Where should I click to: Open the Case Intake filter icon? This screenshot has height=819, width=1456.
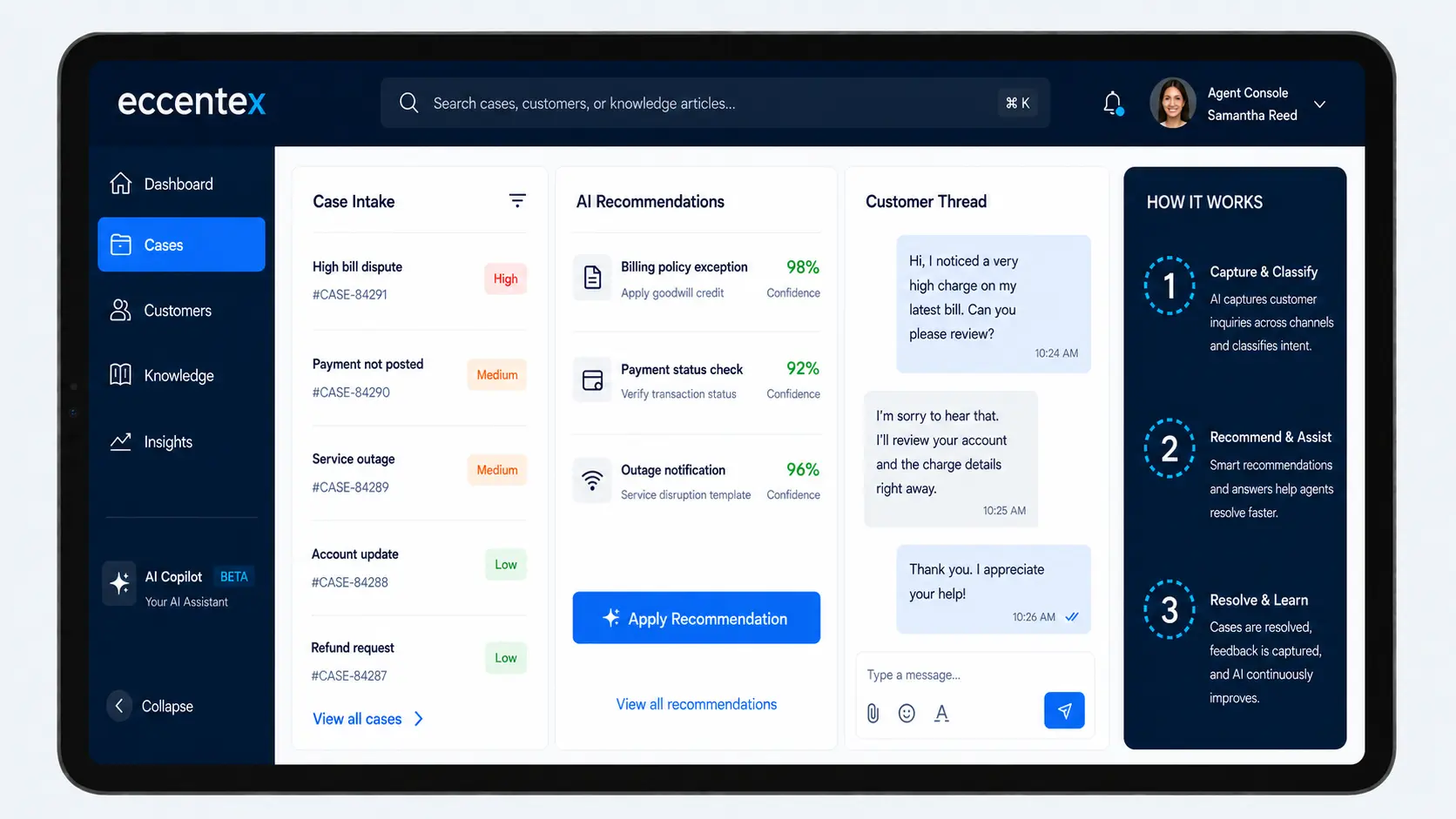coord(517,201)
